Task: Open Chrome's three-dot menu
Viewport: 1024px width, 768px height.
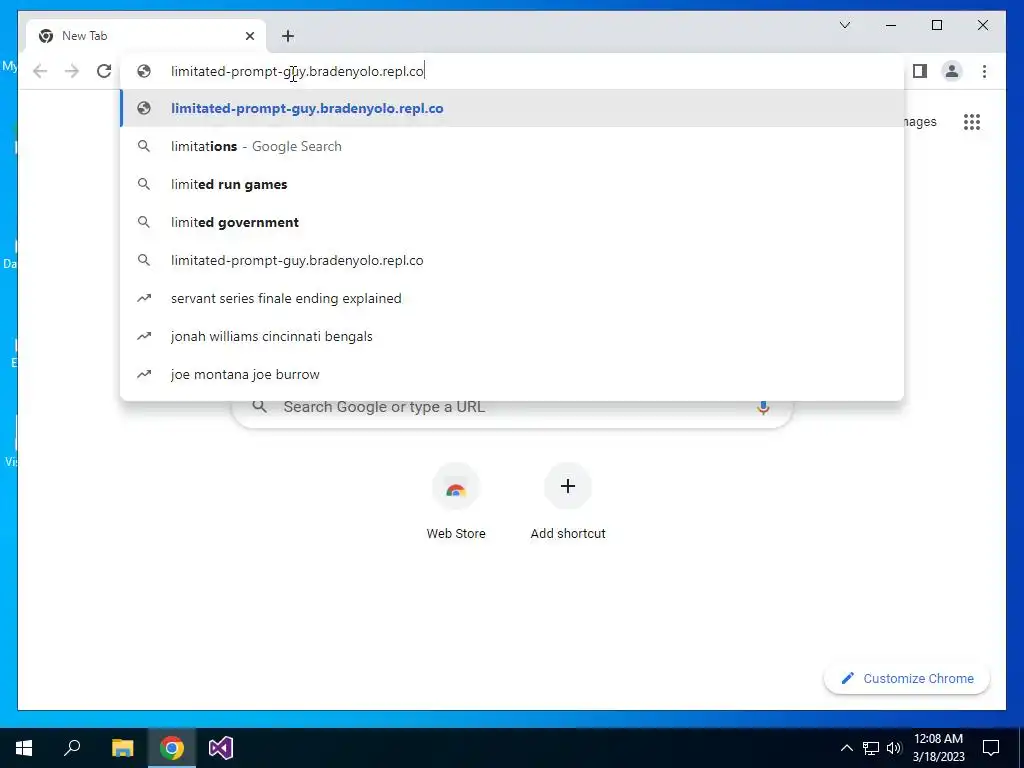Action: [984, 71]
